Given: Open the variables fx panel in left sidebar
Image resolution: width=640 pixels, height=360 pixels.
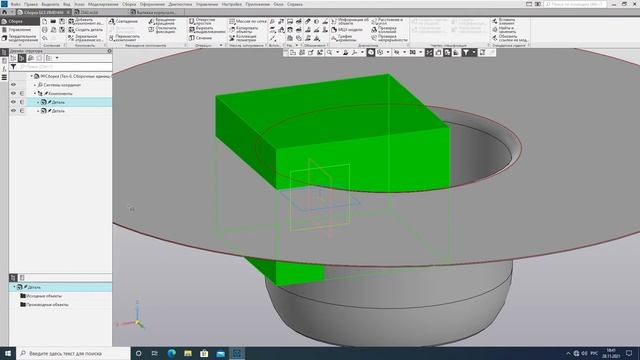Looking at the screenshot, I should coord(4,69).
